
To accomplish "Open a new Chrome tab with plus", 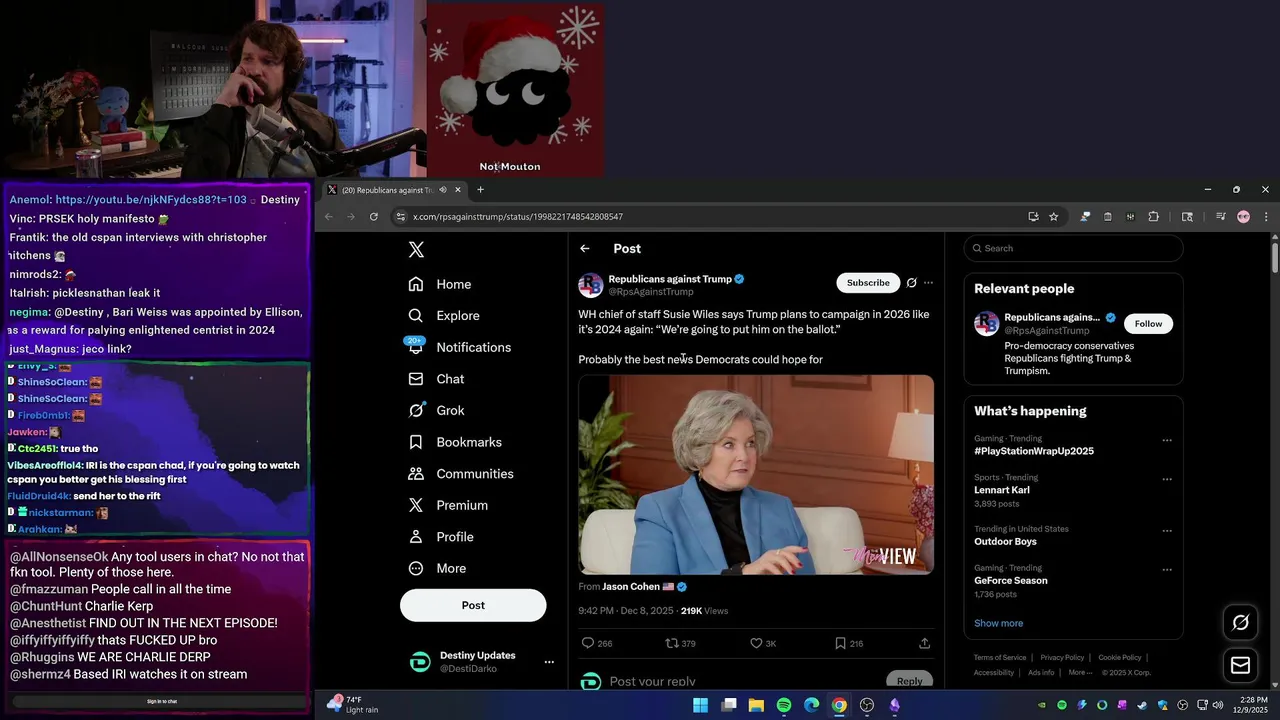I will click(480, 190).
